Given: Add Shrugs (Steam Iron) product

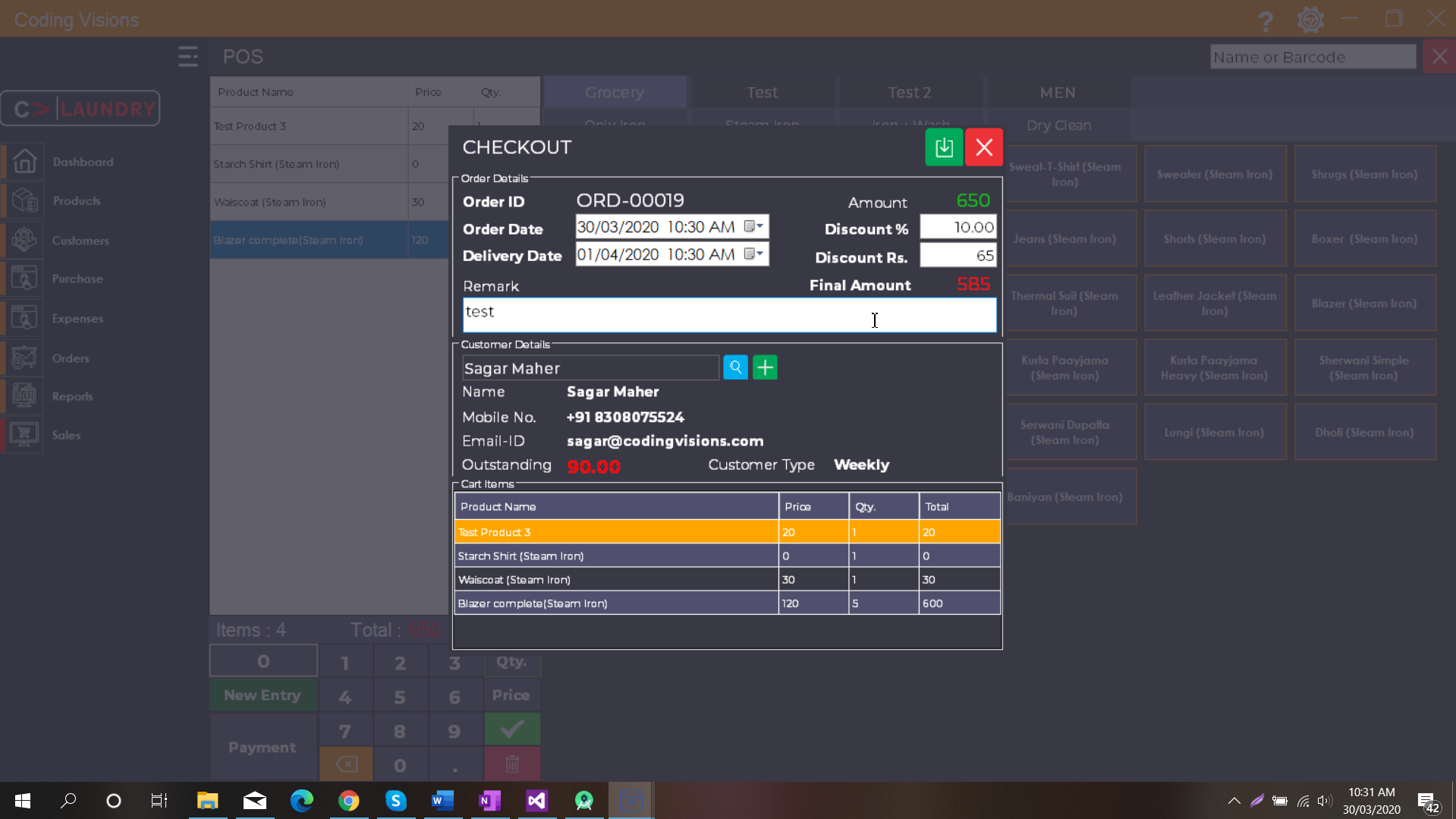Looking at the screenshot, I should 1364,174.
